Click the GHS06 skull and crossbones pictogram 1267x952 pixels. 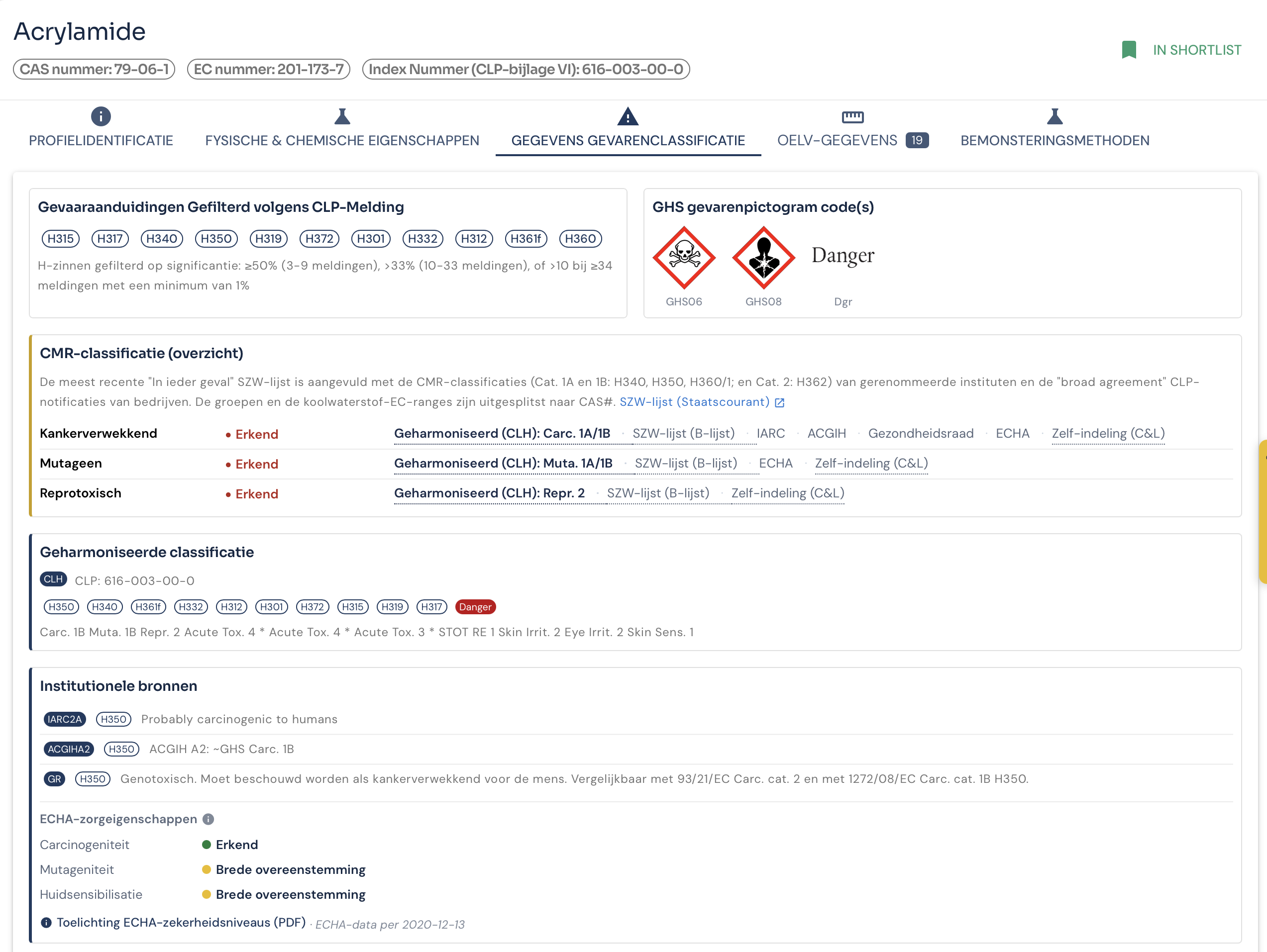(x=684, y=257)
